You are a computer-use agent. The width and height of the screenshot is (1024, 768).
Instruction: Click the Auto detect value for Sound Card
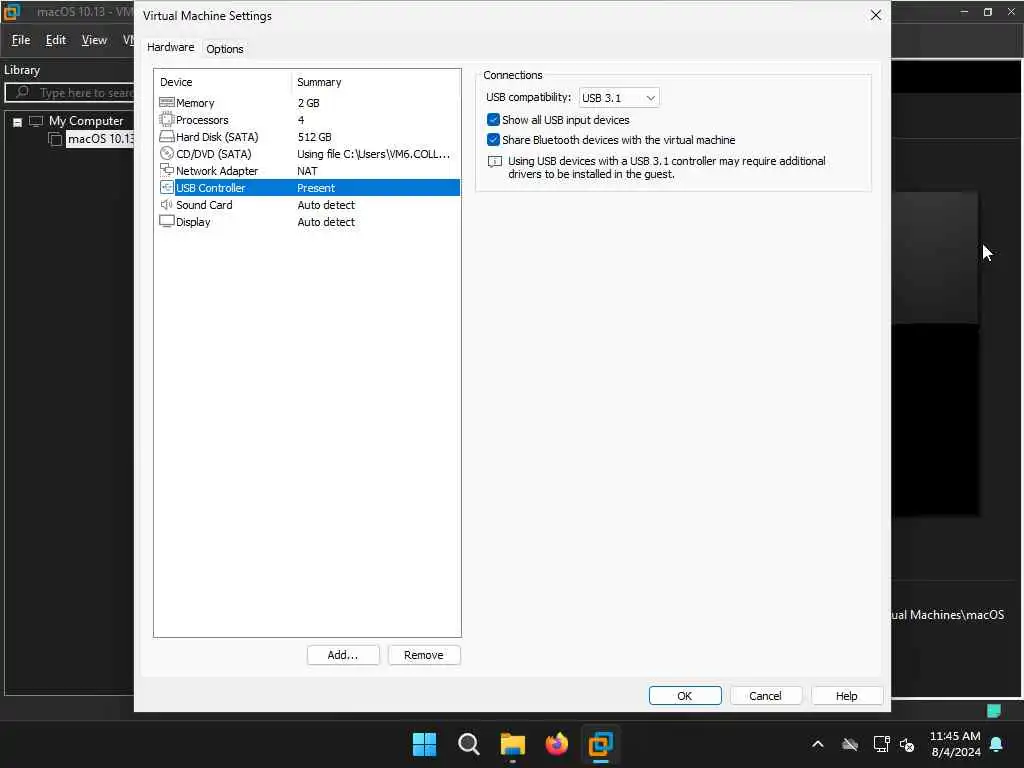(x=326, y=205)
